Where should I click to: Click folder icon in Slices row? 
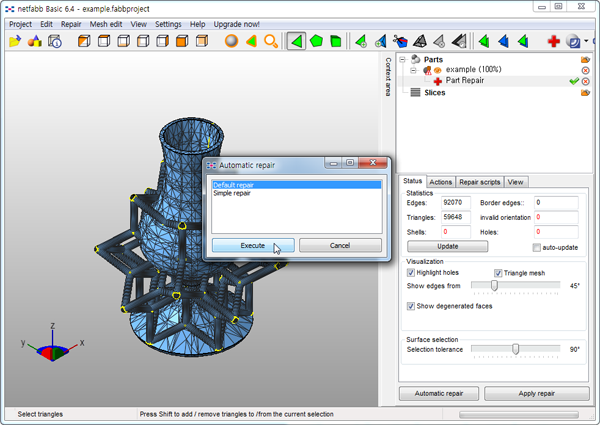tap(585, 93)
